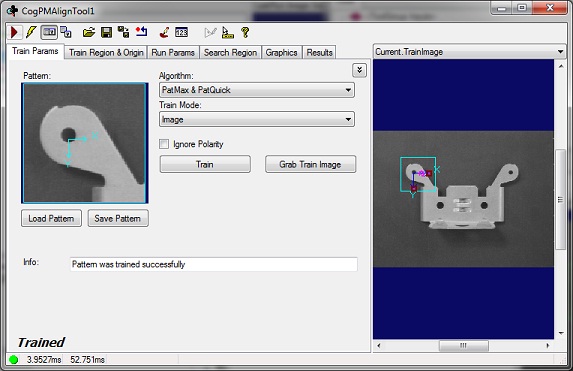Click the red joystick icon in toolbar

pos(164,33)
